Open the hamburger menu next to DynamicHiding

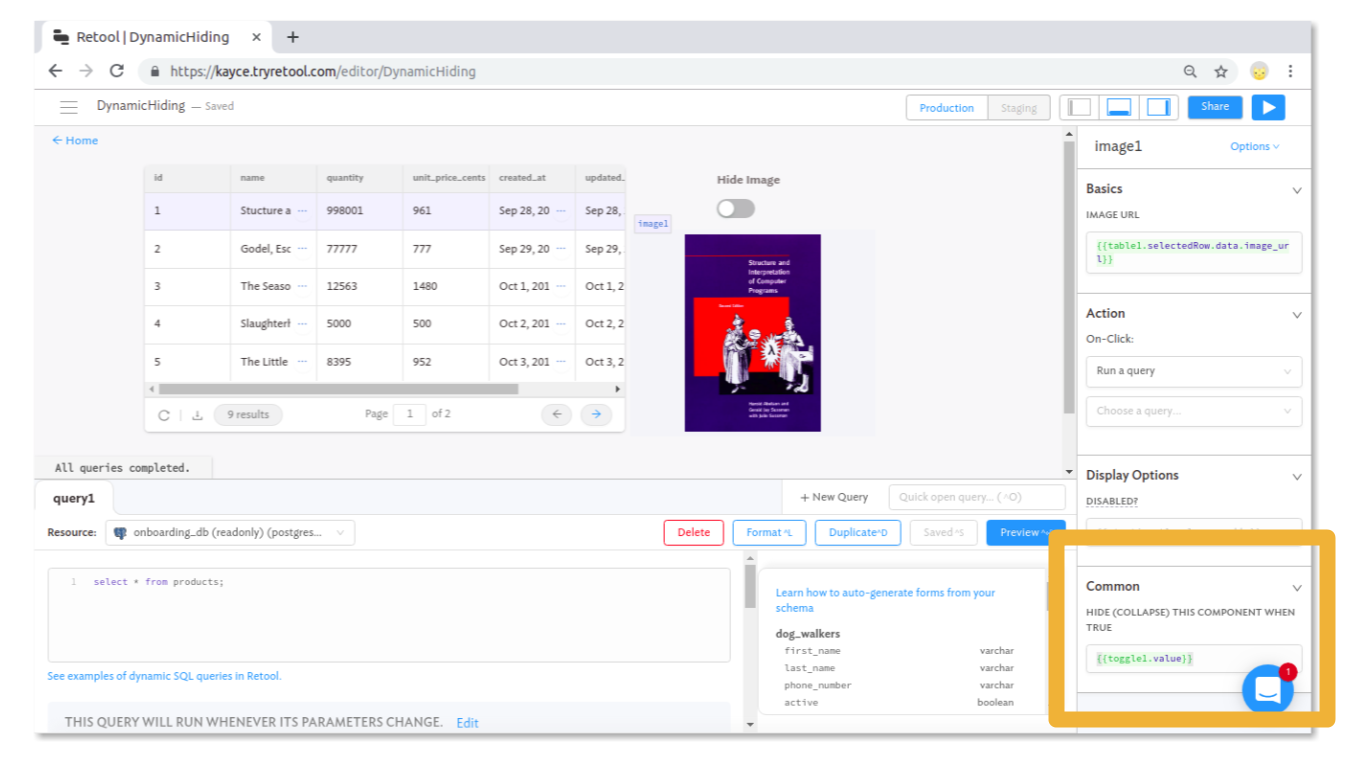coord(68,107)
